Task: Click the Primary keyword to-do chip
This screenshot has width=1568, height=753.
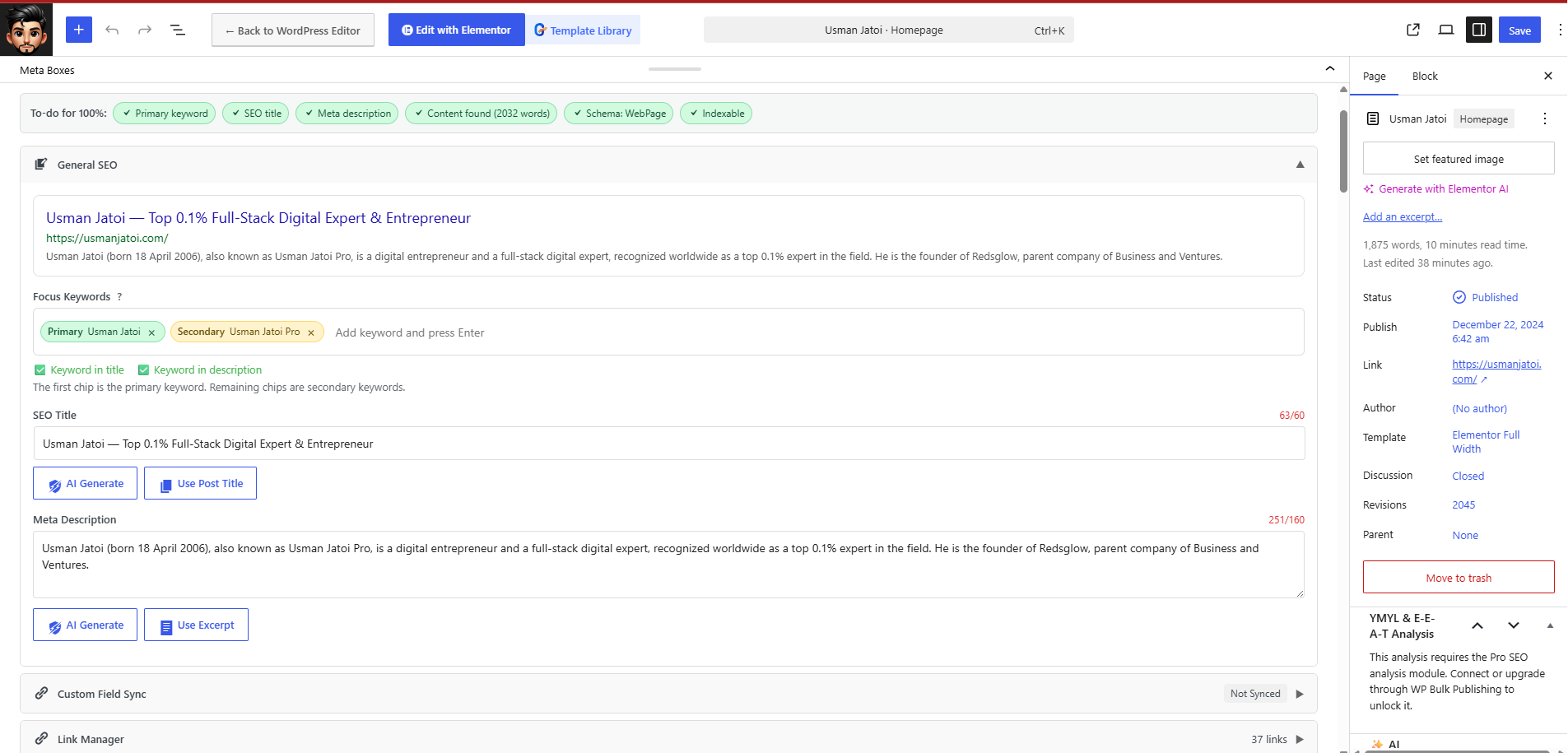Action: coord(164,114)
